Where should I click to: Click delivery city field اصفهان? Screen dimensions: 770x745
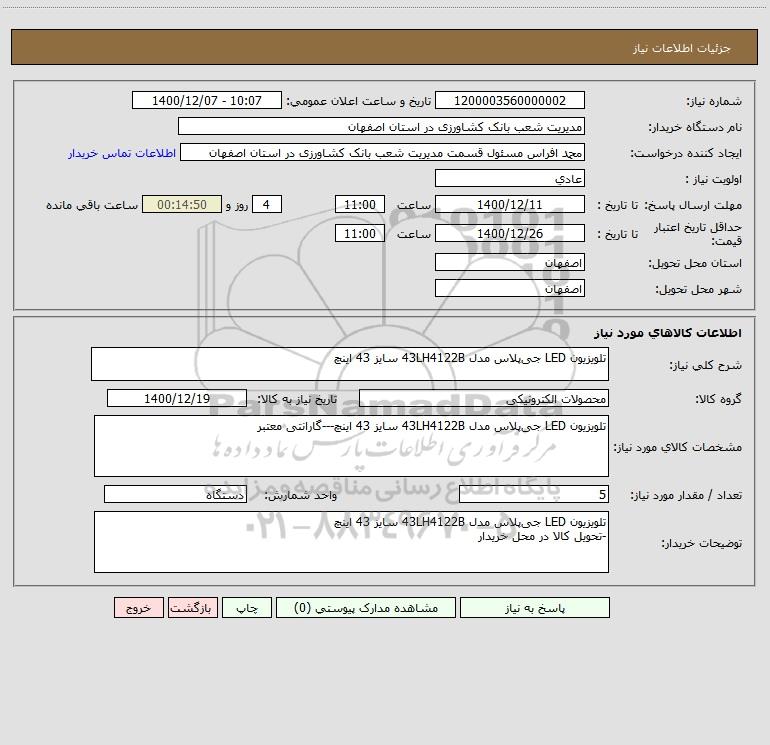510,288
